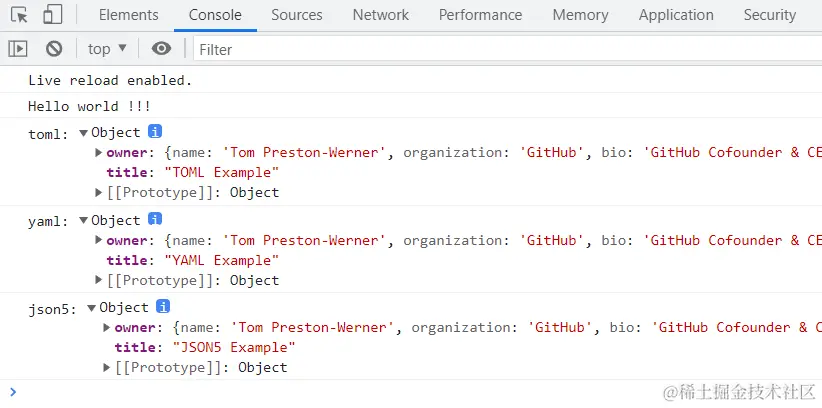
Task: Expand the owner property under json5
Action: [x=107, y=327]
